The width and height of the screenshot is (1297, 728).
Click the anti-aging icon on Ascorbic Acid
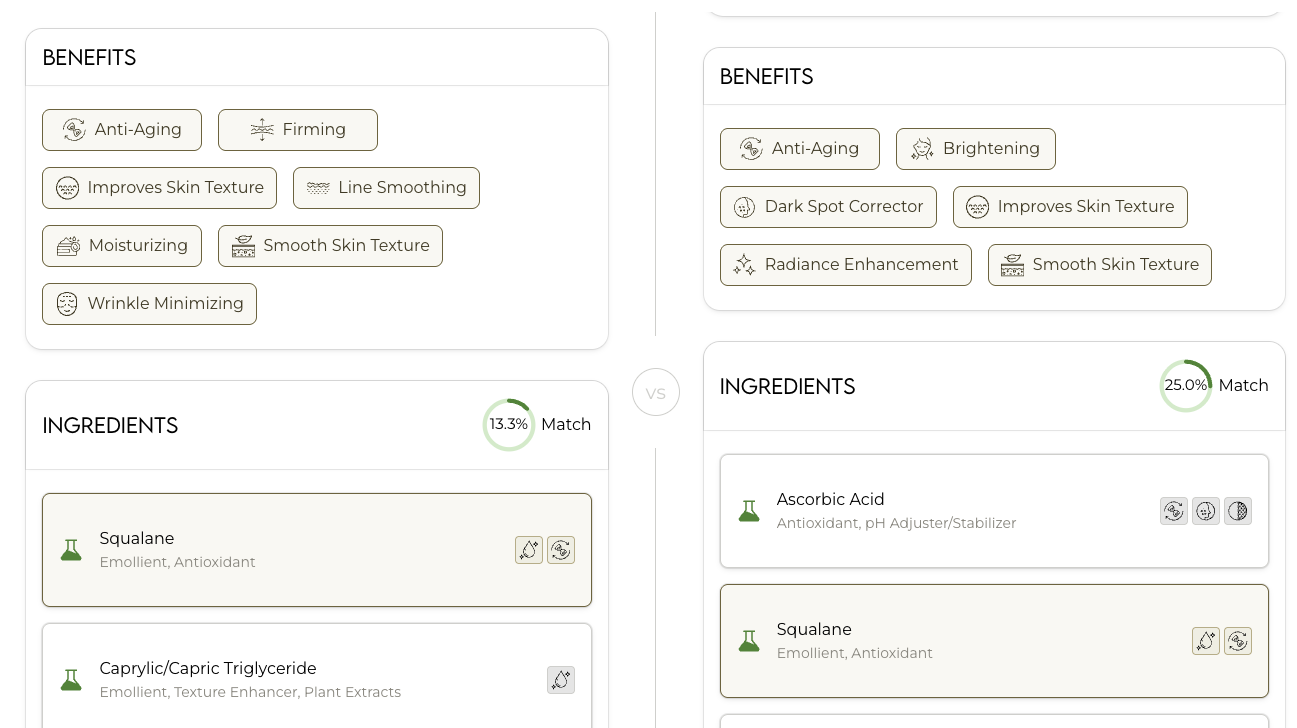click(x=1174, y=511)
